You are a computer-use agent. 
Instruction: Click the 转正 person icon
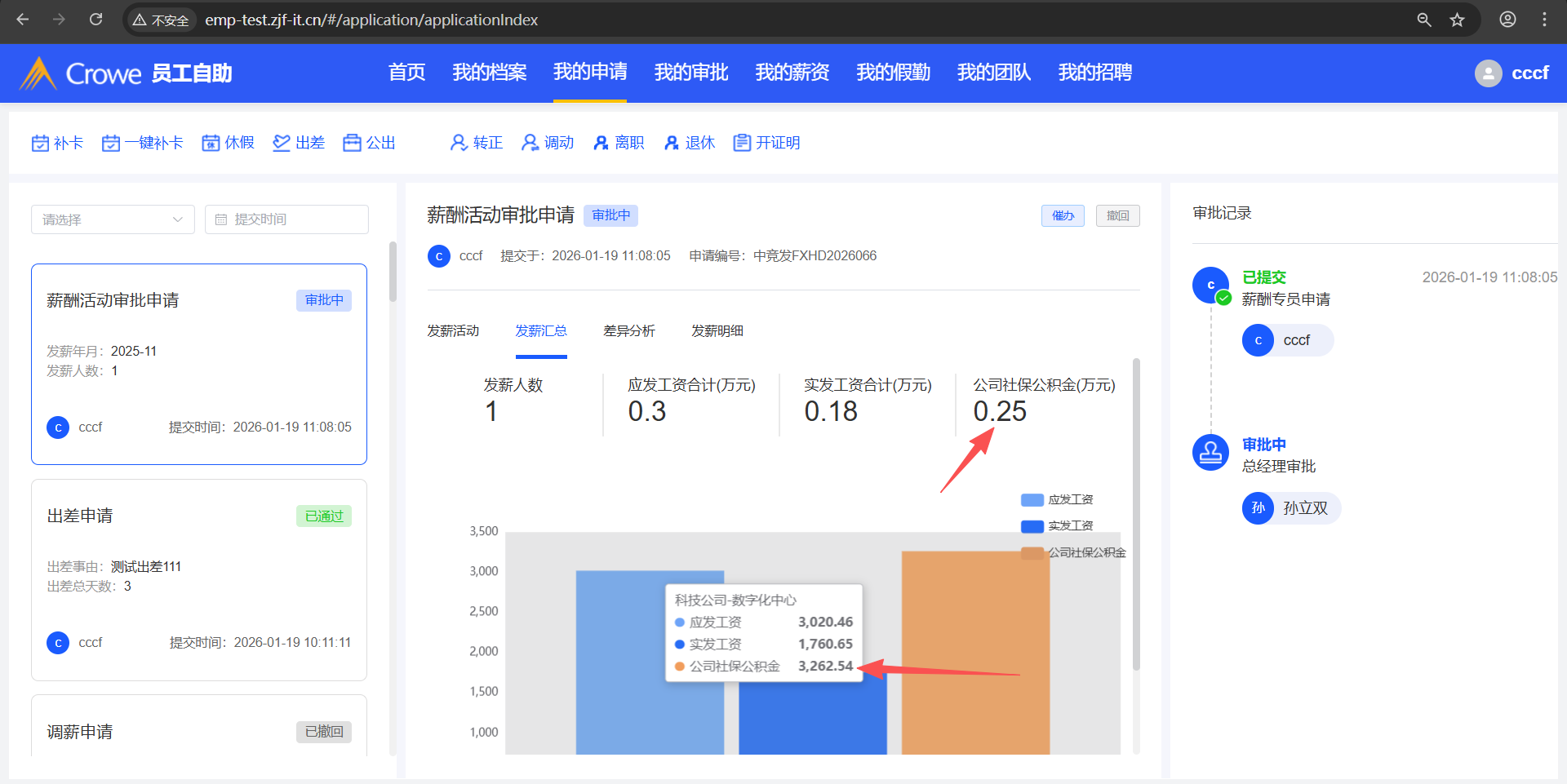(x=459, y=144)
